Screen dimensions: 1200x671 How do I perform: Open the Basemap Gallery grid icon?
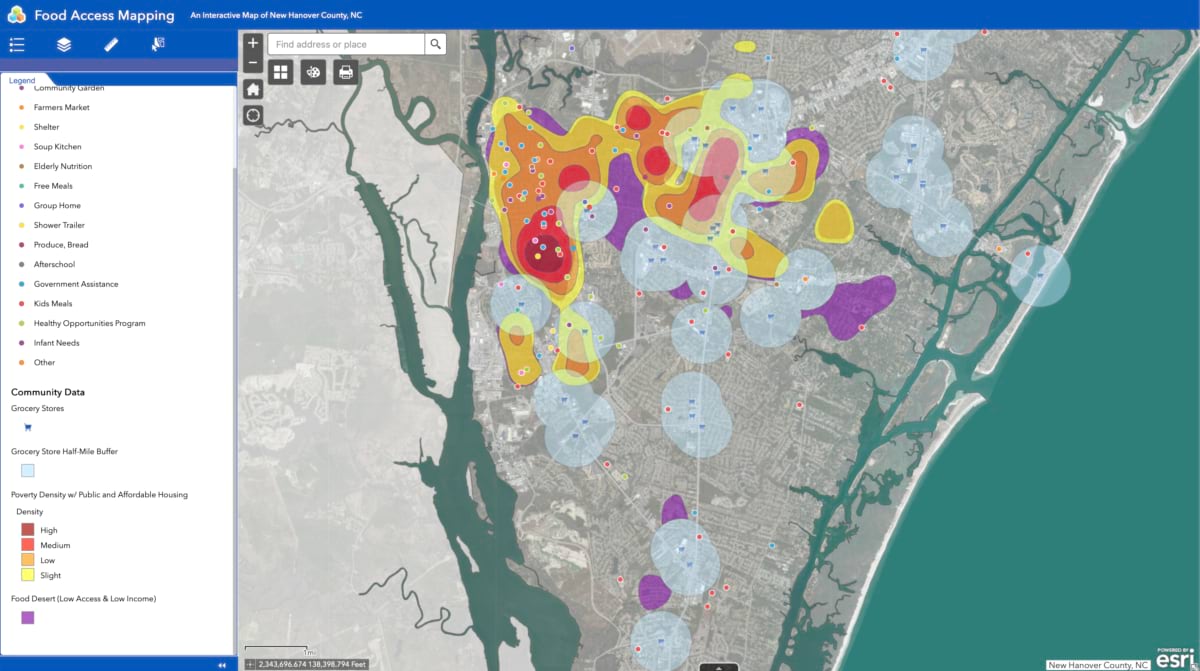click(x=281, y=72)
